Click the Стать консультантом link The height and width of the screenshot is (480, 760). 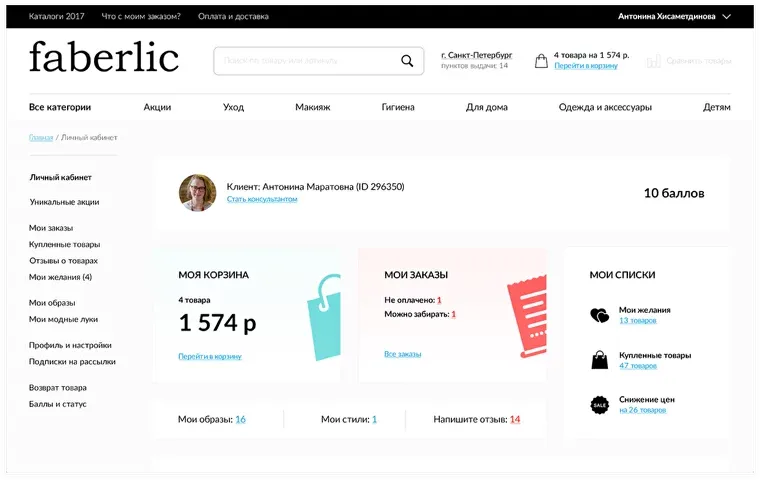coord(262,199)
